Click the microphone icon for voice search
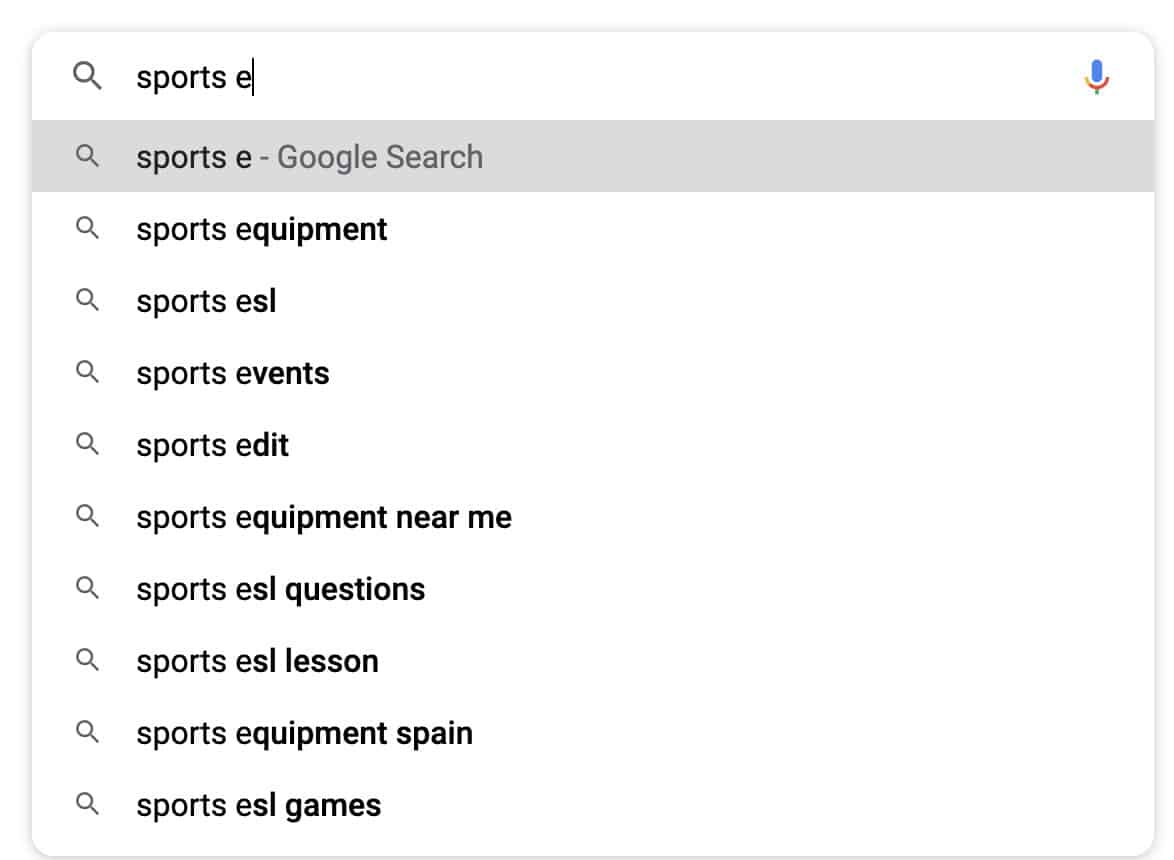Image resolution: width=1174 pixels, height=860 pixels. point(1097,75)
